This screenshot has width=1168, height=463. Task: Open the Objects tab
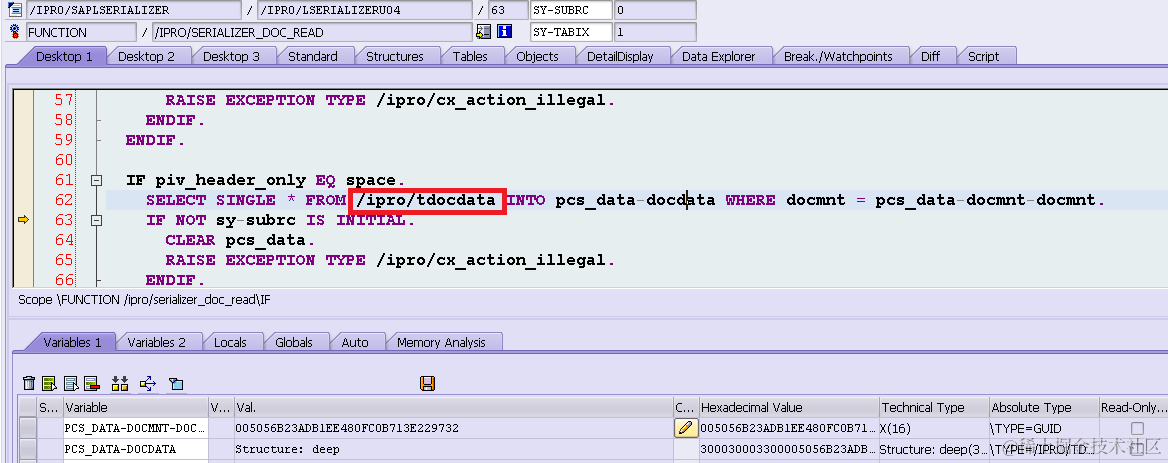[x=537, y=56]
